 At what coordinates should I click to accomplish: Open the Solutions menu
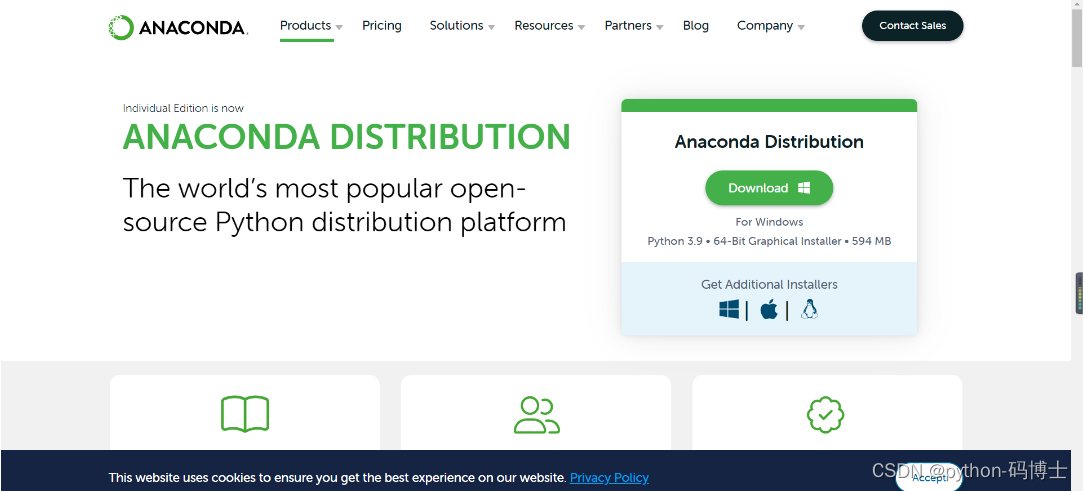(456, 26)
